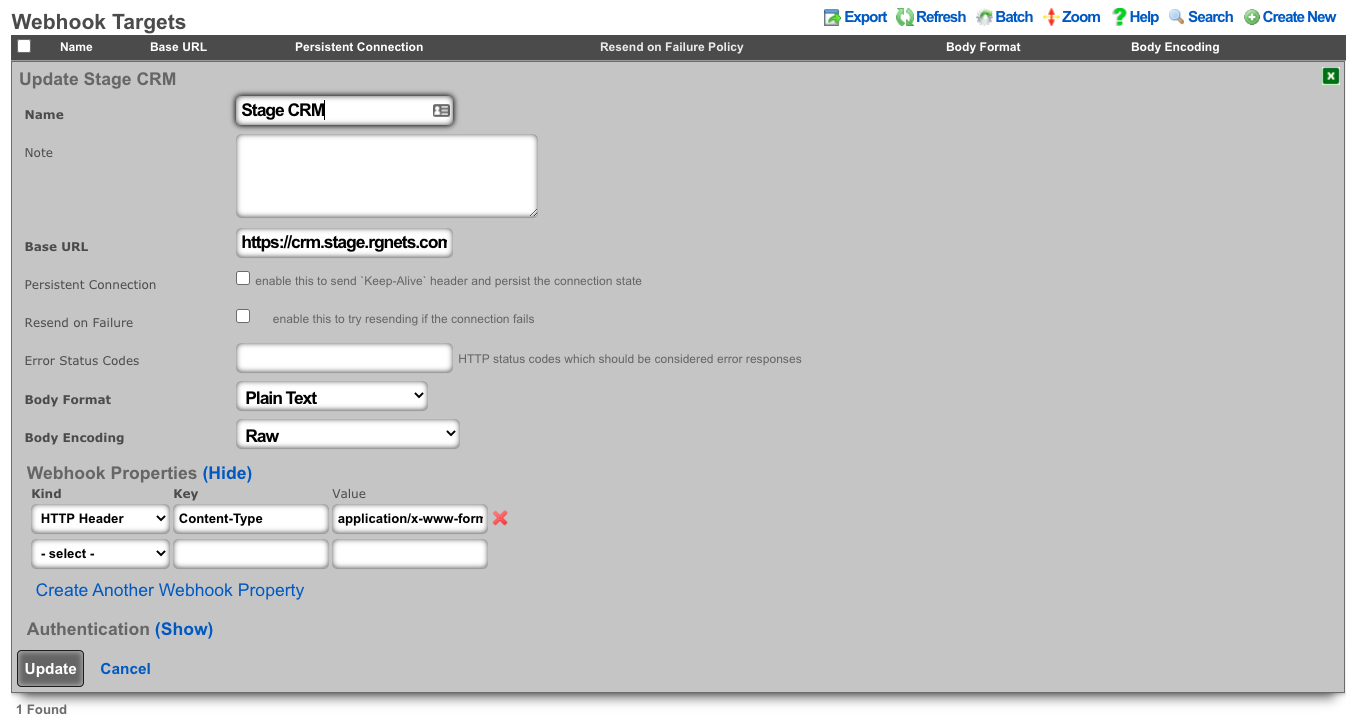This screenshot has height=721, width=1358.
Task: Open the Body Encoding dropdown
Action: pos(348,435)
